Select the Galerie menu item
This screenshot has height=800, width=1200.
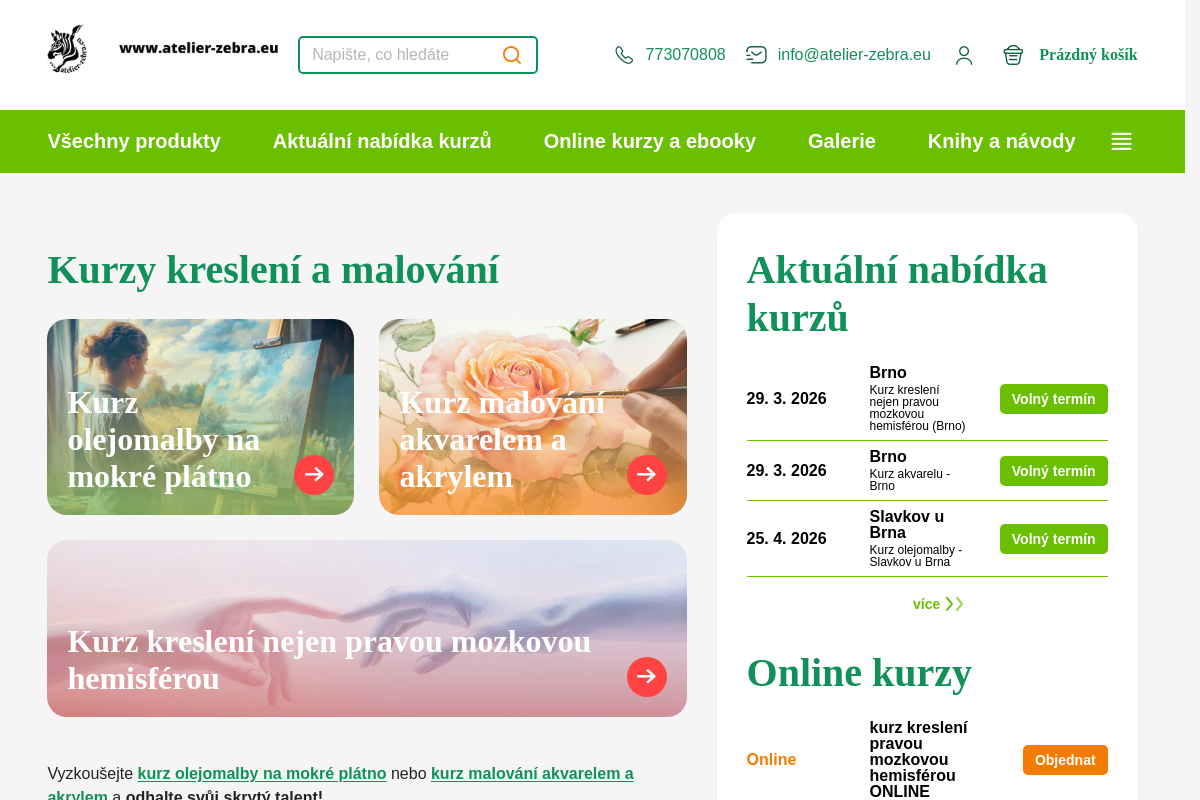[x=842, y=141]
